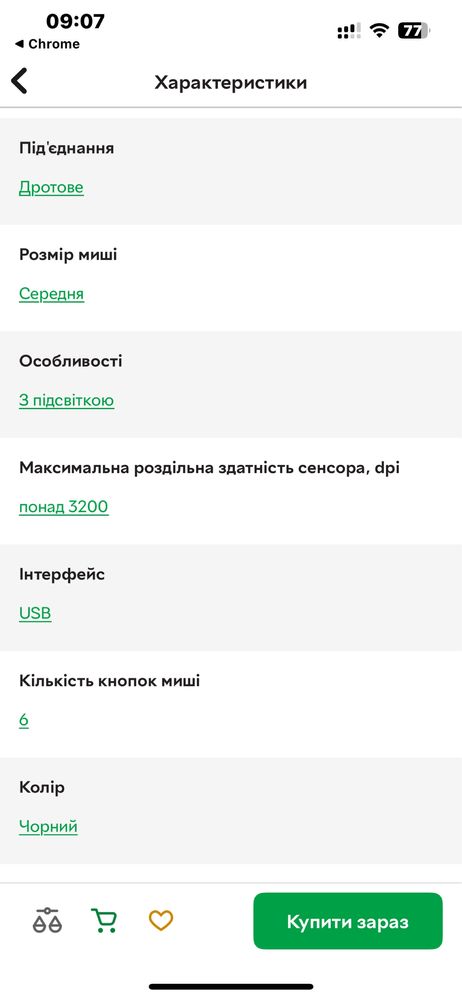
Task: Open the USB interface link
Action: [35, 614]
